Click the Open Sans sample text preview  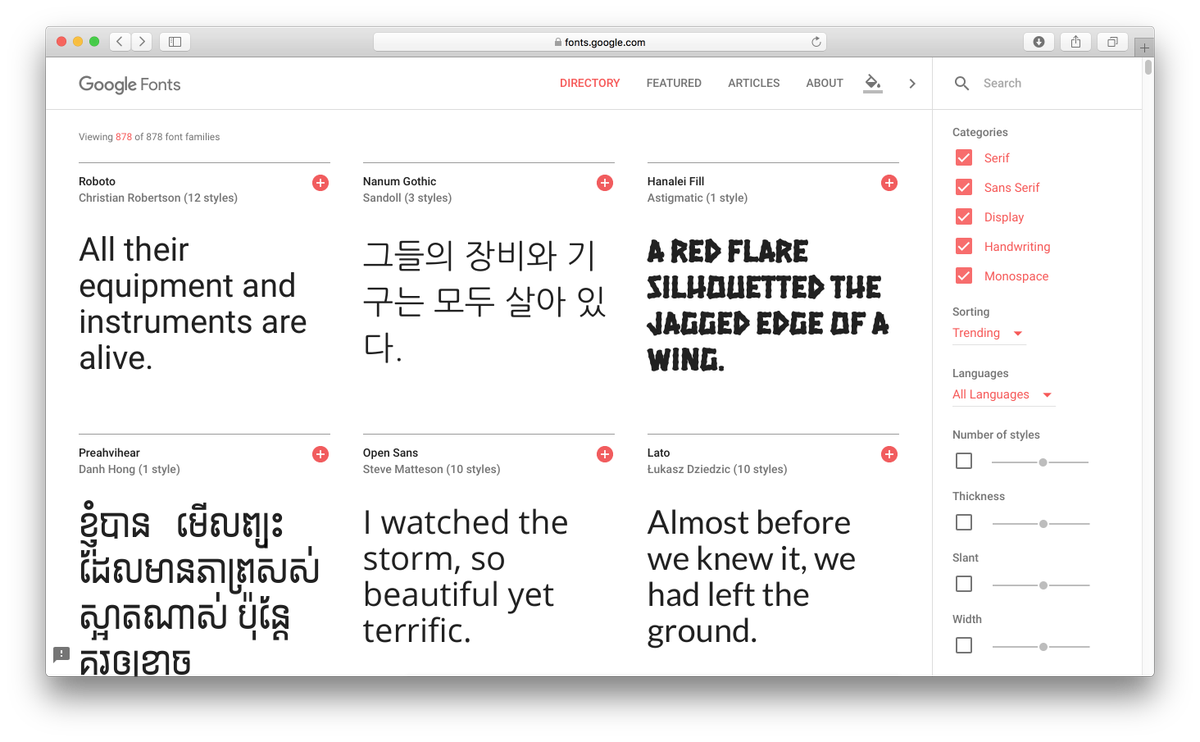point(465,577)
